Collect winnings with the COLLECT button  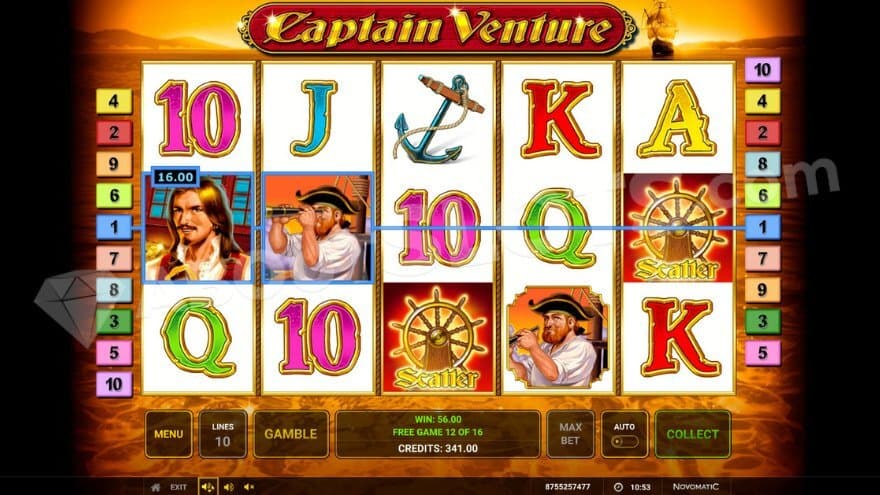(x=693, y=434)
